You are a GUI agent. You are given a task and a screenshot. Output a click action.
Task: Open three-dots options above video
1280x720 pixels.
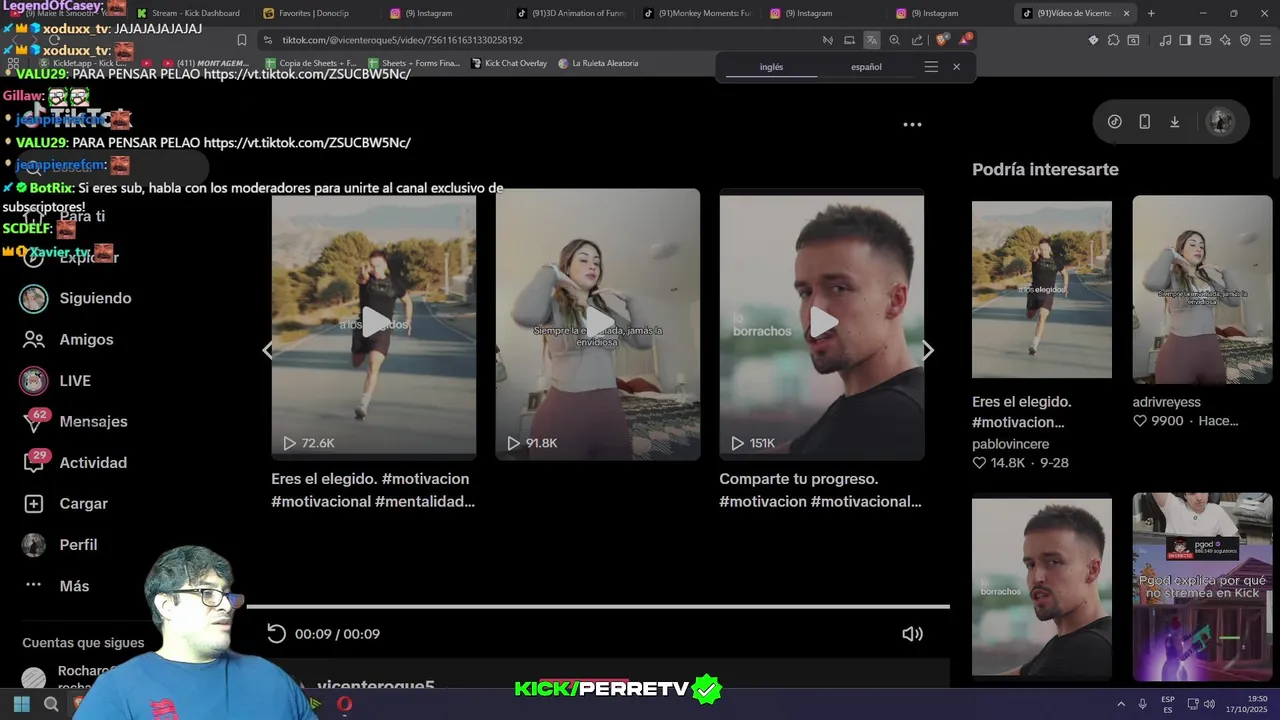[x=912, y=125]
